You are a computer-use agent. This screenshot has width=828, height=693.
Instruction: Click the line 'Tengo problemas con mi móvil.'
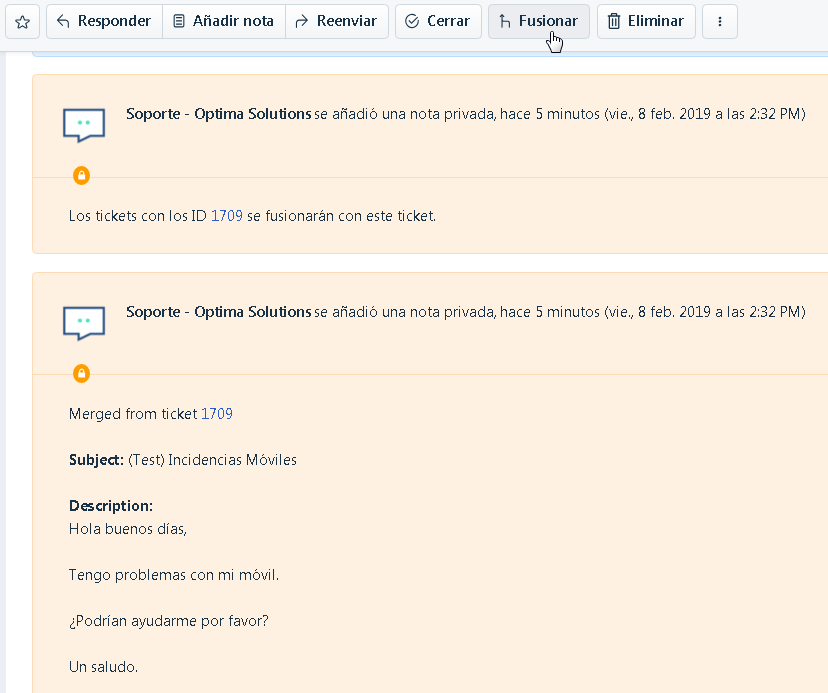pos(174,575)
